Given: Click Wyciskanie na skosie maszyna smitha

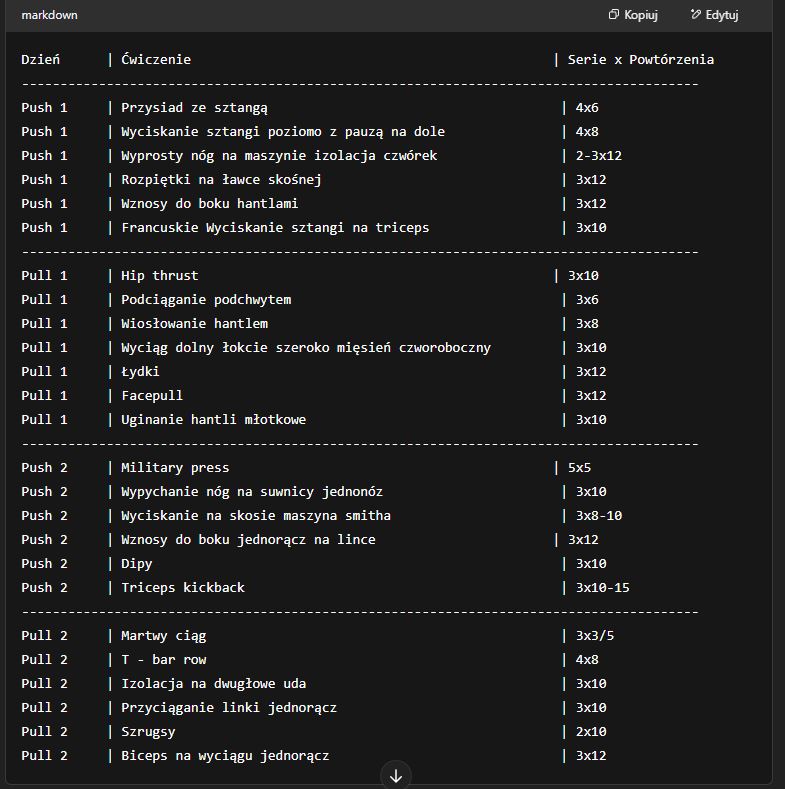Looking at the screenshot, I should pos(256,516).
